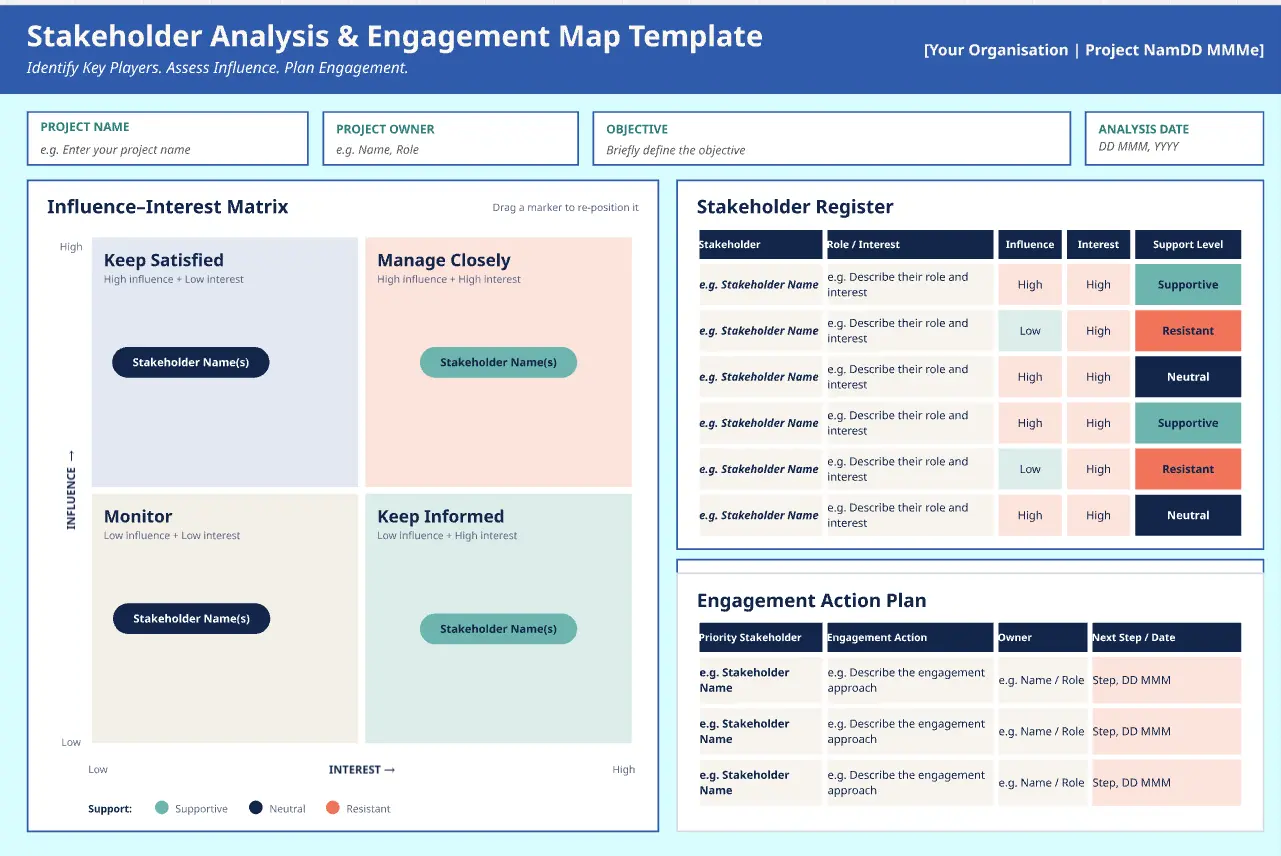Select the stakeholder marker in Manage Closely quadrant
Screen dimensions: 1281x856
[498, 362]
